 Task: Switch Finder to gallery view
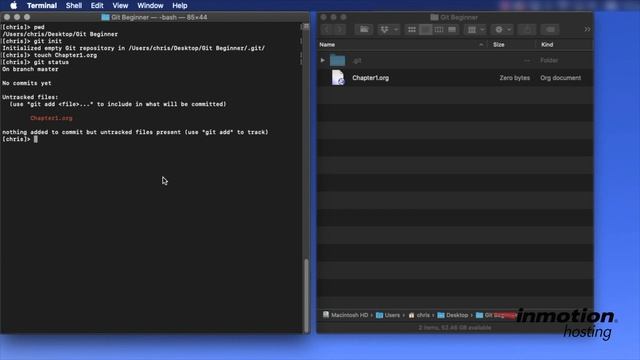tap(452, 29)
